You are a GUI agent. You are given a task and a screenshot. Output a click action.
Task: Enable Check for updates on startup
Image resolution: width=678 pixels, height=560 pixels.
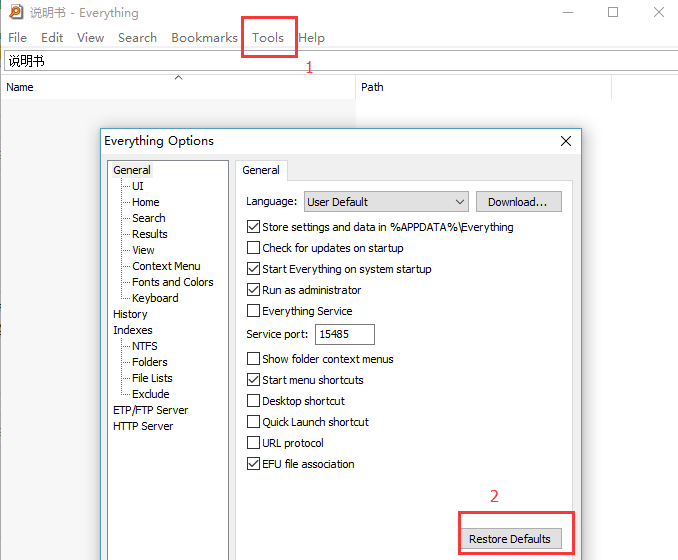pyautogui.click(x=253, y=248)
